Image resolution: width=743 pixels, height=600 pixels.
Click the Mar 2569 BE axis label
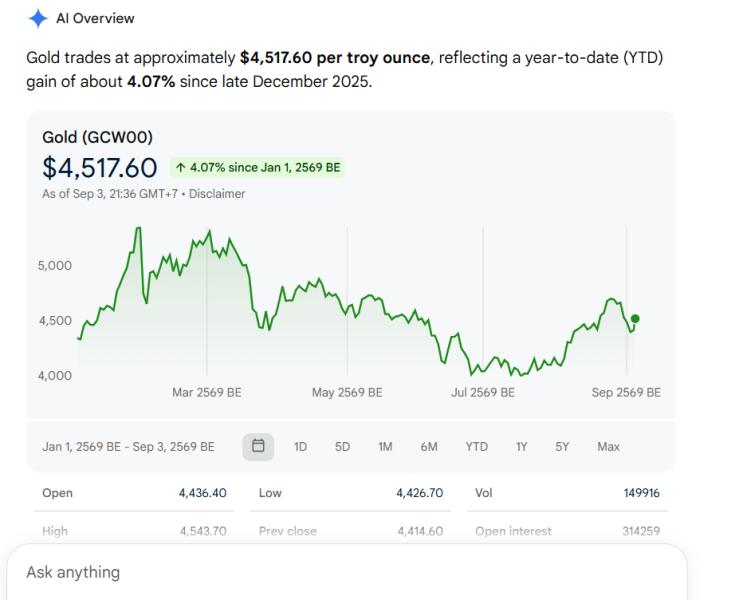point(207,392)
